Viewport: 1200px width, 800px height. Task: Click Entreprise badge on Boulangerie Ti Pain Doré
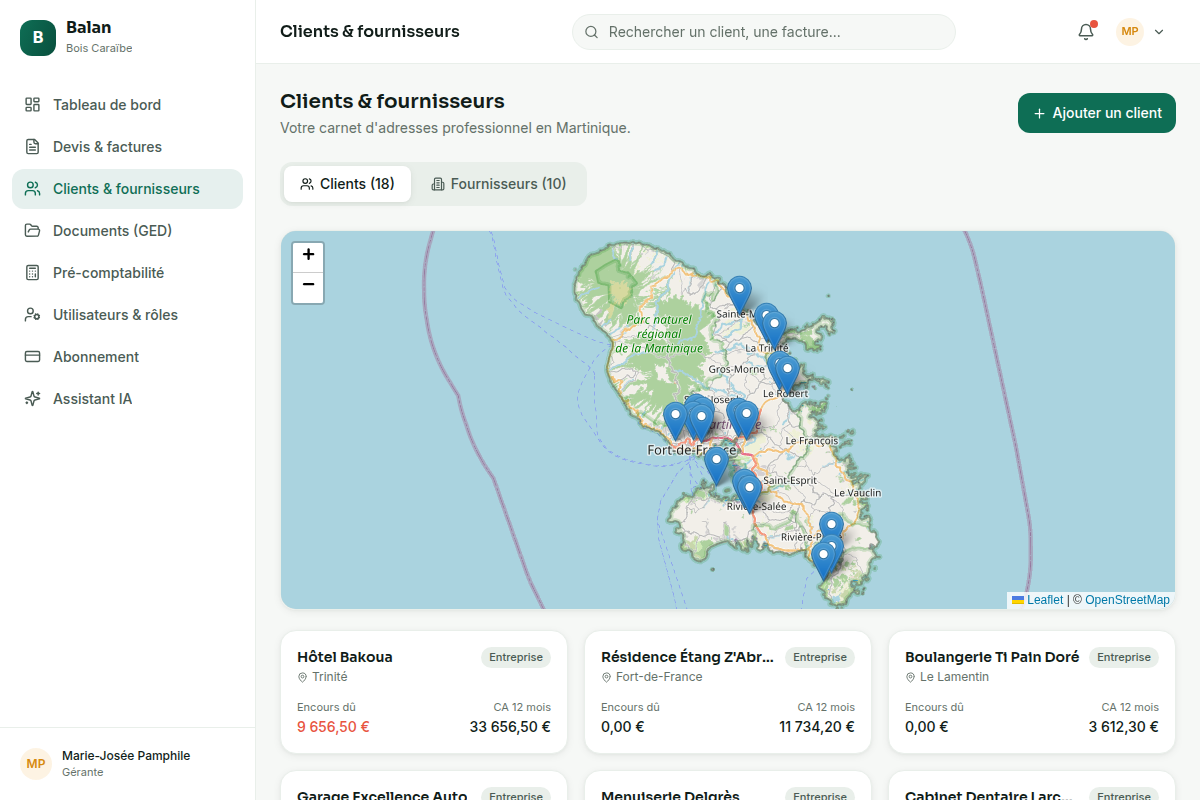coord(1124,658)
